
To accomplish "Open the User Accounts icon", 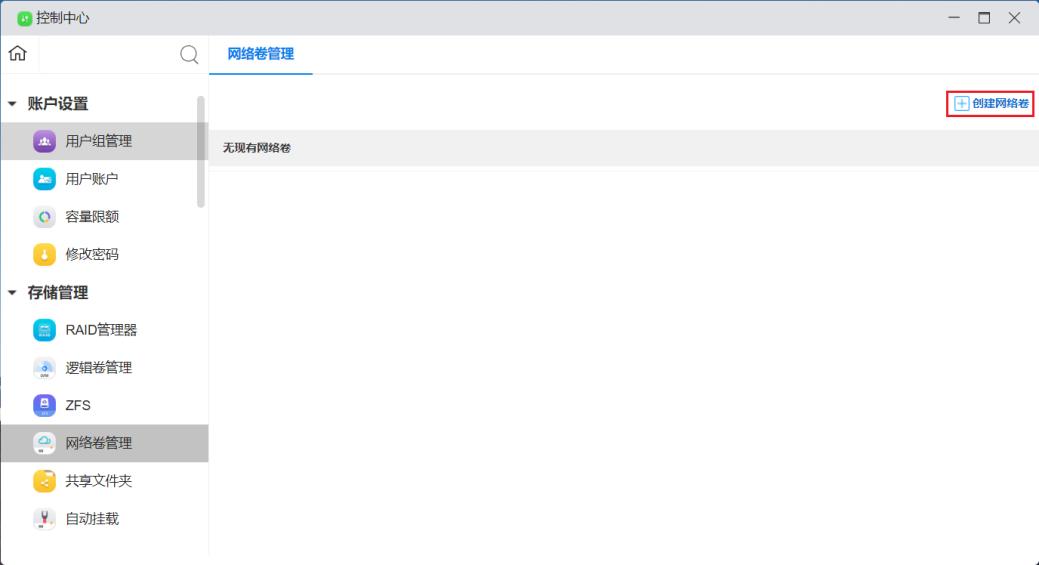I will coord(45,179).
